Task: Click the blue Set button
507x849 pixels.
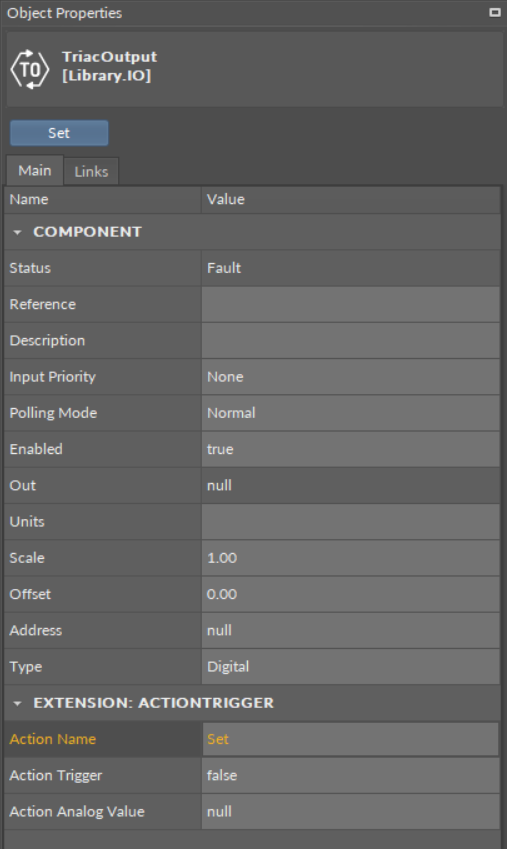Action: 59,133
